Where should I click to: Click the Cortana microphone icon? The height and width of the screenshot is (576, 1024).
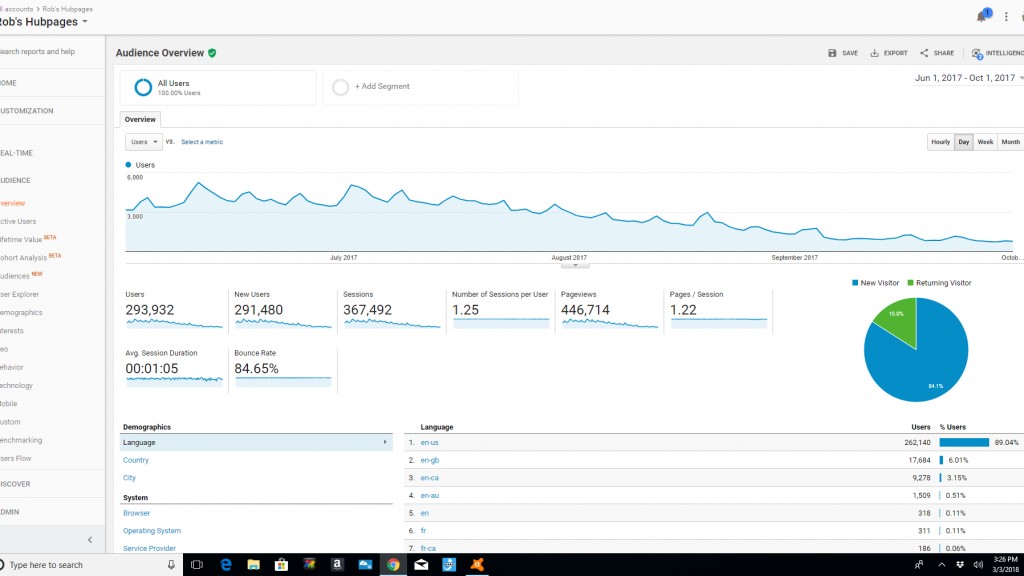tap(171, 565)
